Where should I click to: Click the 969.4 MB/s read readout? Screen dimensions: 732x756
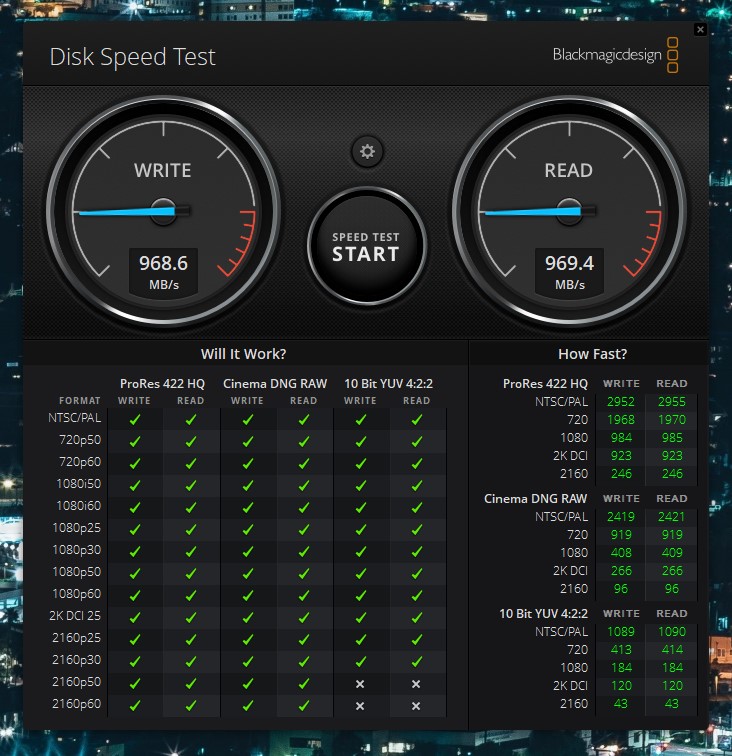[x=569, y=271]
